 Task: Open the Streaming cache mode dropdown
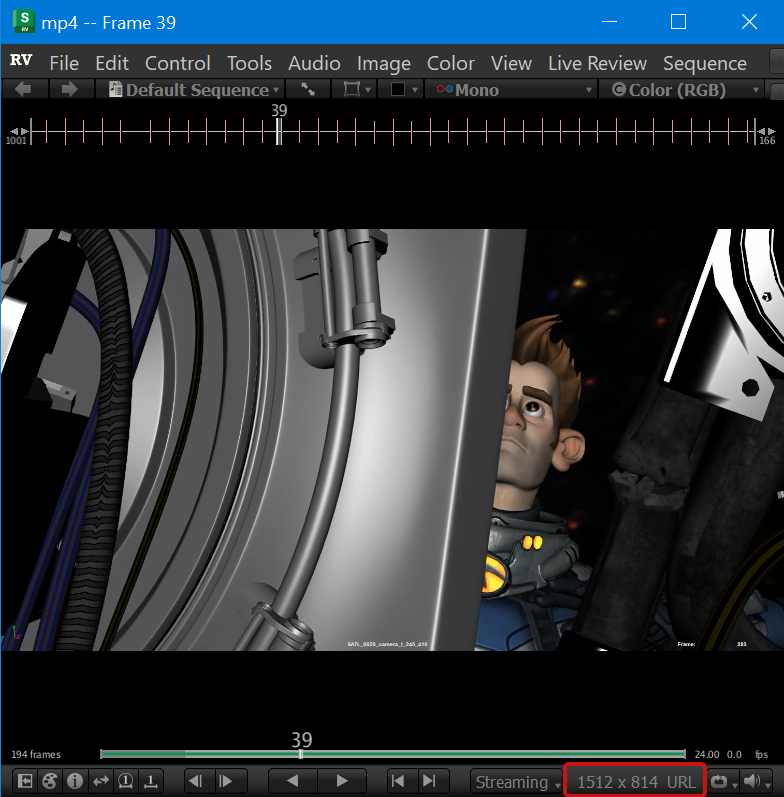point(516,782)
